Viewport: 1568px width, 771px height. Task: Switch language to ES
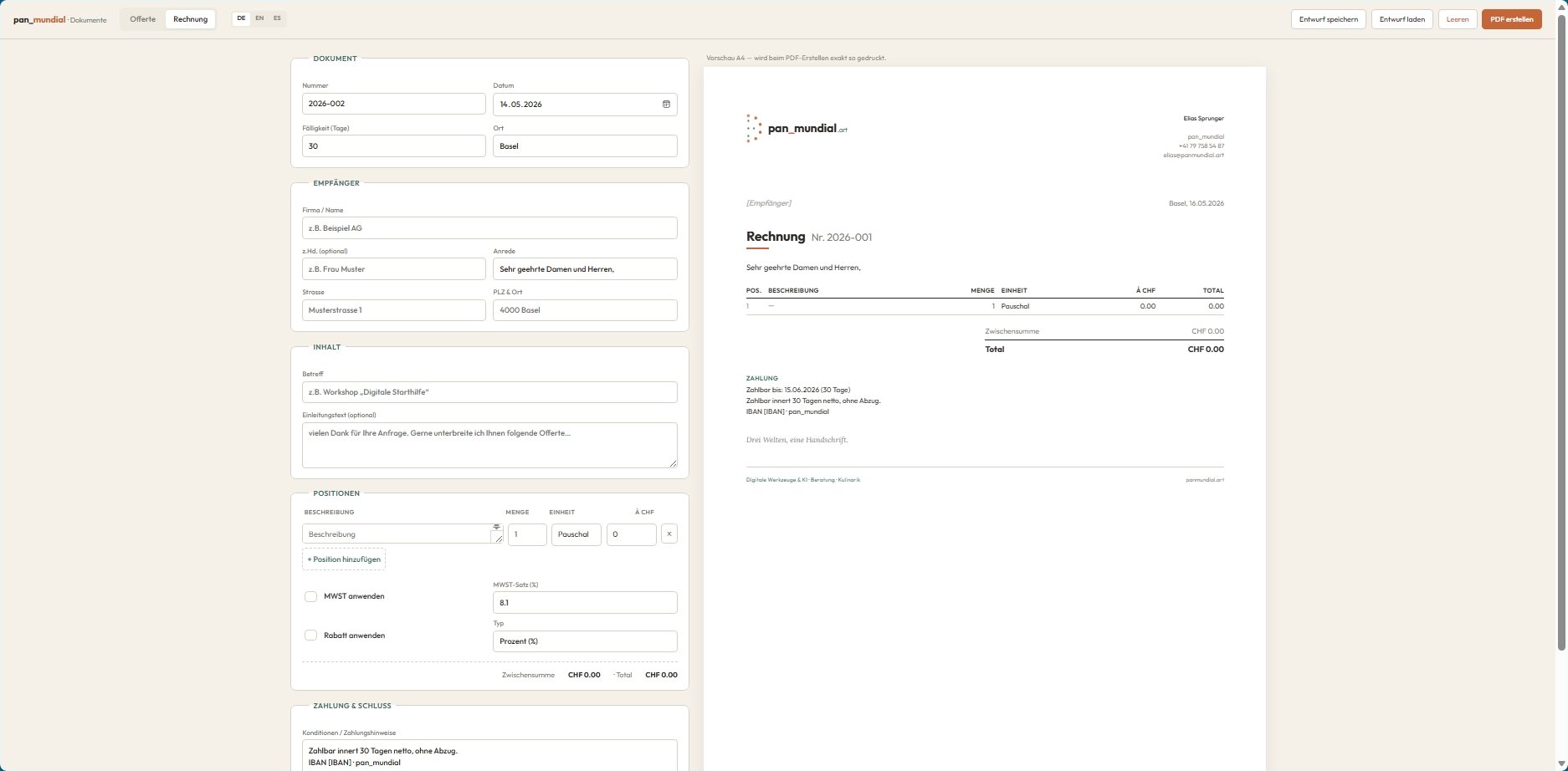click(277, 18)
